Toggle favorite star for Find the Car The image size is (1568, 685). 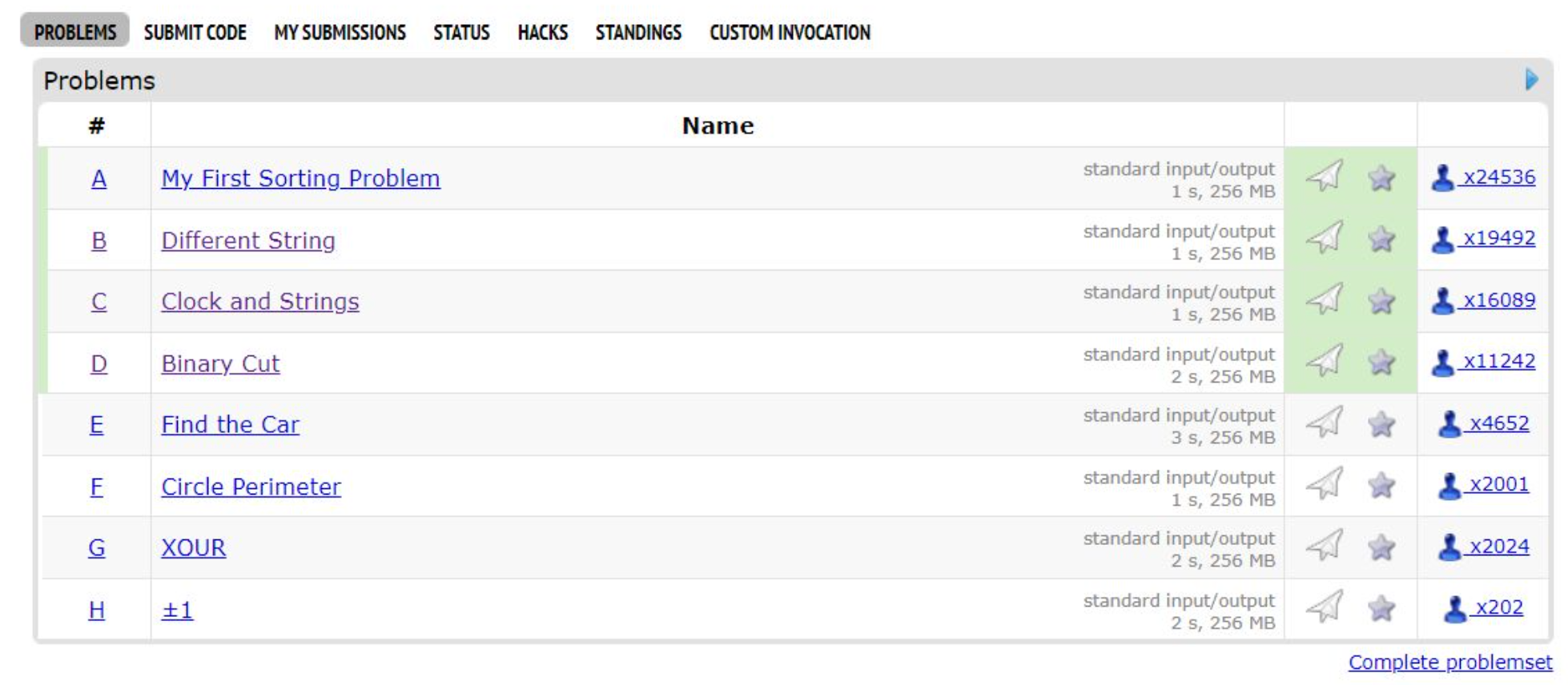(x=1381, y=423)
